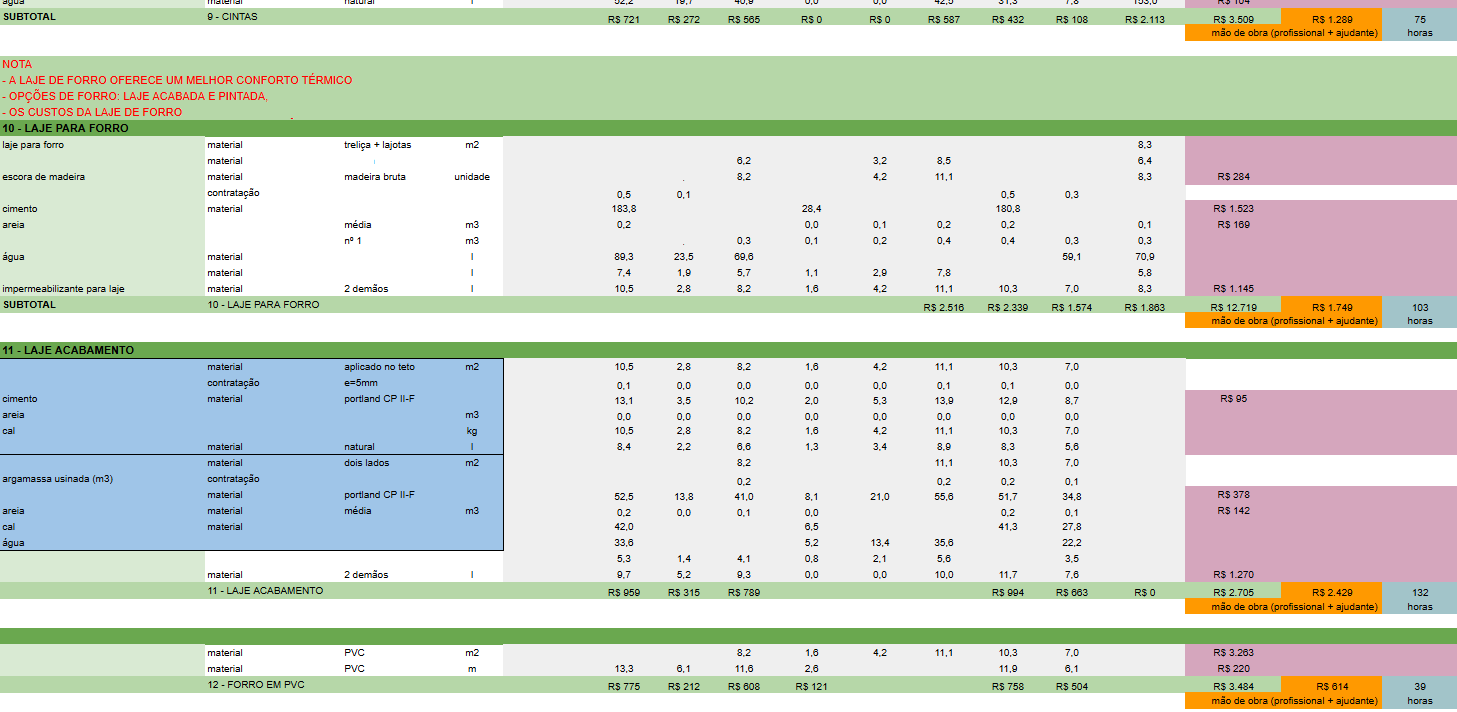Click the argamassa usinada (m3) cell
1457x712 pixels.
(x=57, y=479)
